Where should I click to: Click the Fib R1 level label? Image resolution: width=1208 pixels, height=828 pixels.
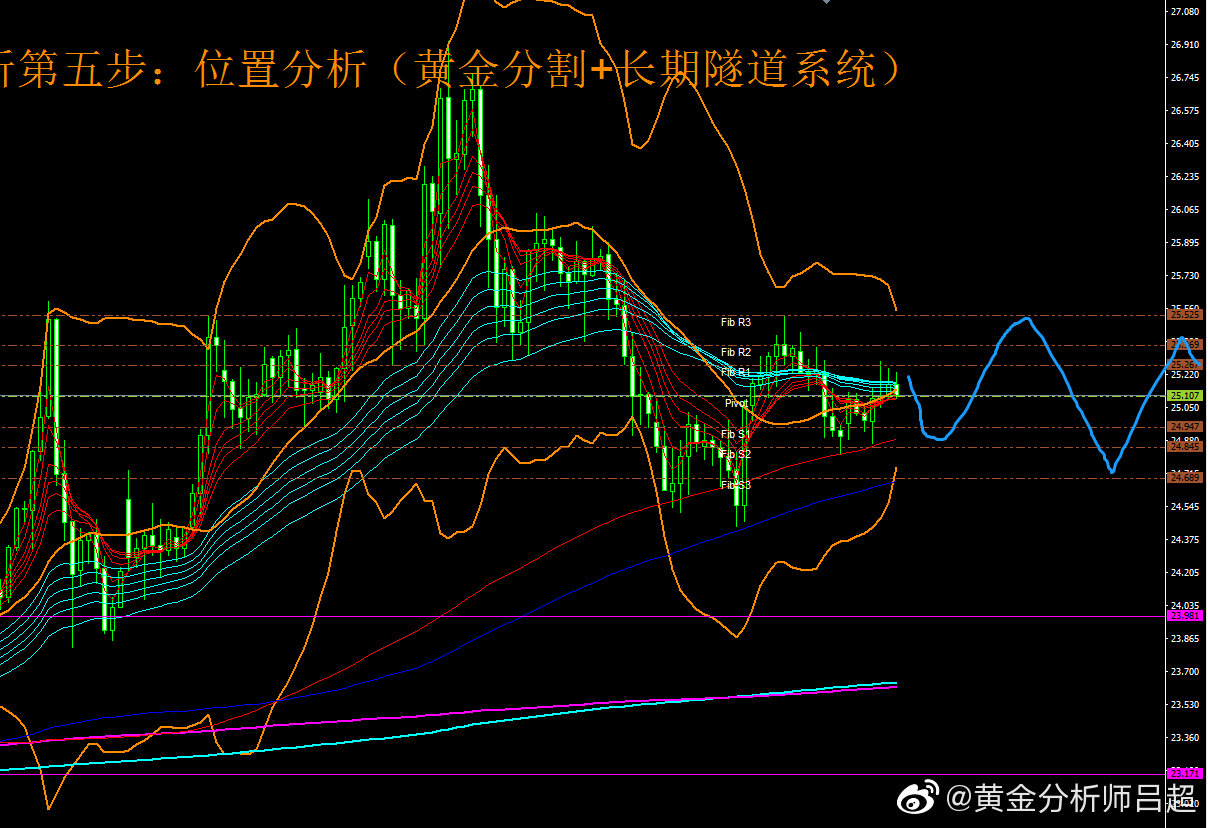click(735, 372)
